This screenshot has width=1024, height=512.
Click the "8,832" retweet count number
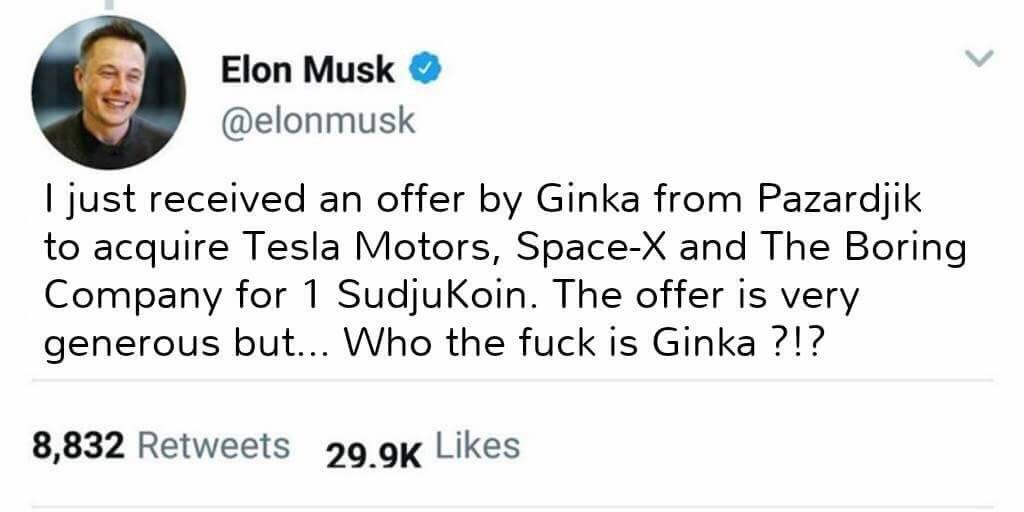coord(79,445)
